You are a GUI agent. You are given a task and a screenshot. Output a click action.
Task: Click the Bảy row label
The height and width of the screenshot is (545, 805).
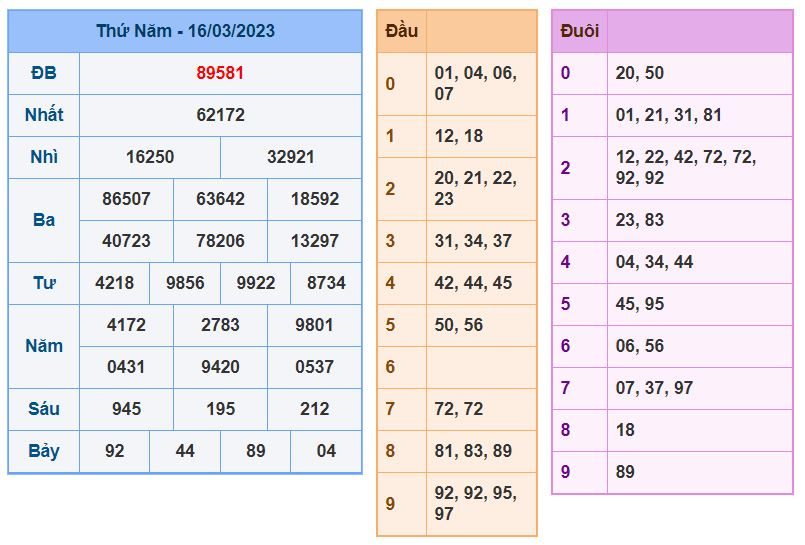pyautogui.click(x=44, y=452)
